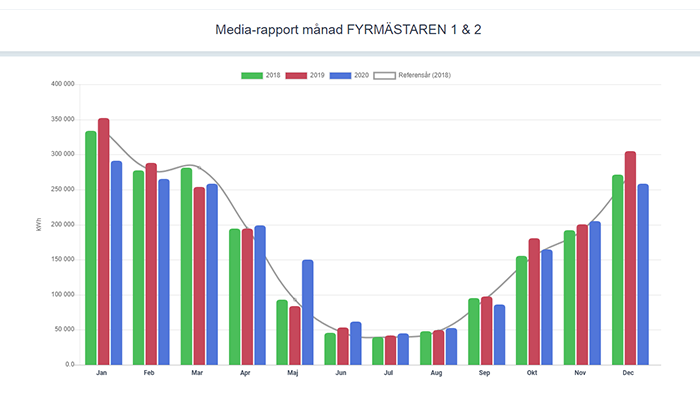Click the green 2018 bar for Jan
Screen dimensions: 700x400
click(x=91, y=248)
